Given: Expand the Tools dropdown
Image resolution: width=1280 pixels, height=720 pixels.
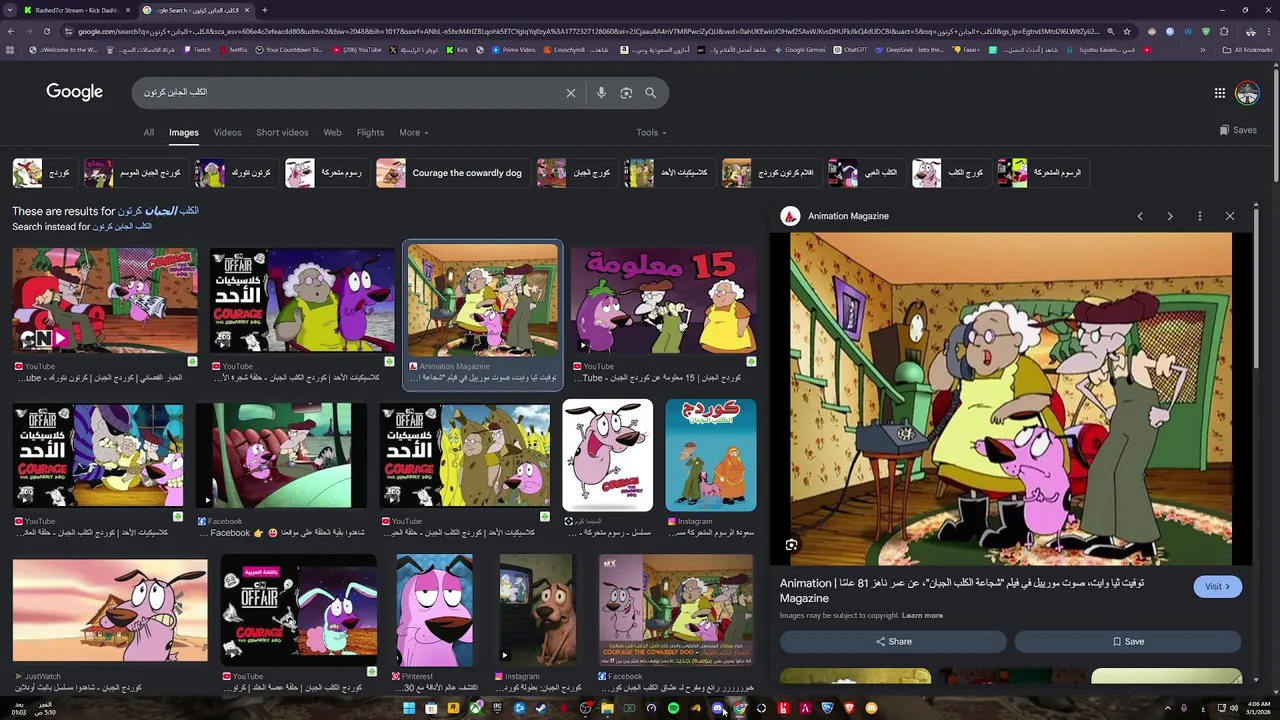Looking at the screenshot, I should [x=651, y=132].
